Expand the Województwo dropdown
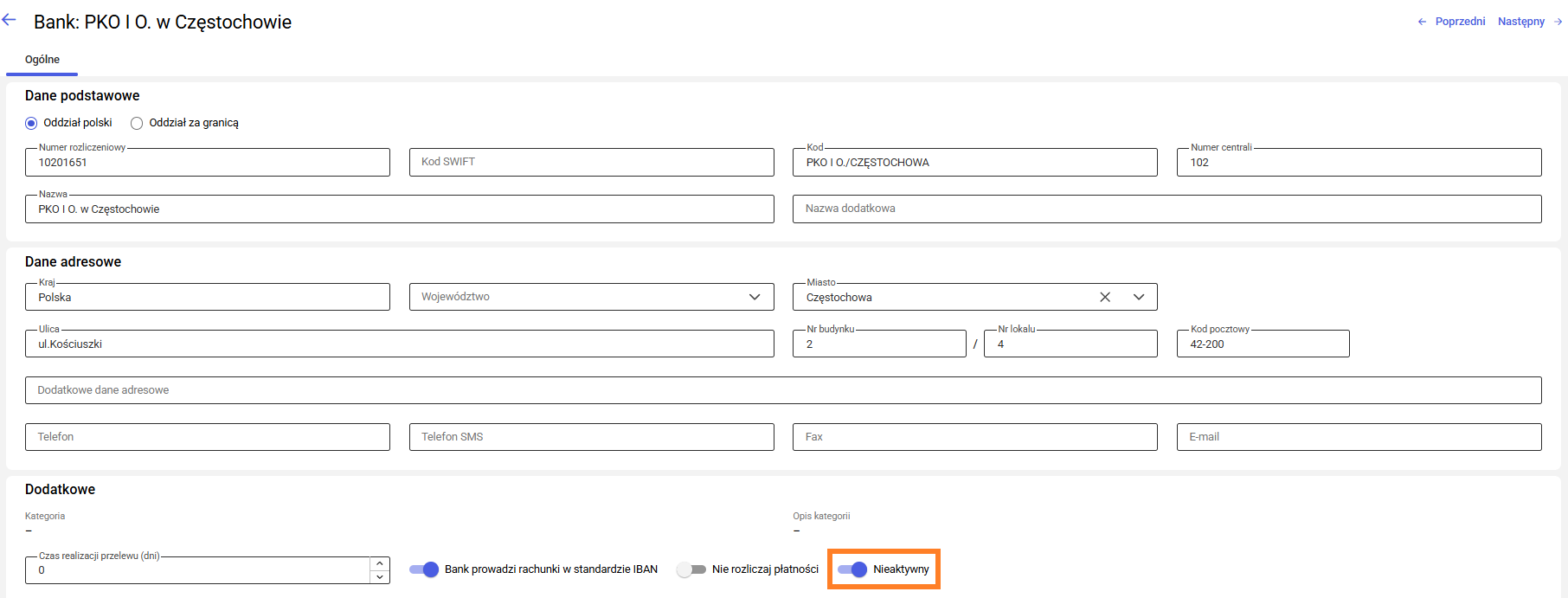 pos(755,297)
